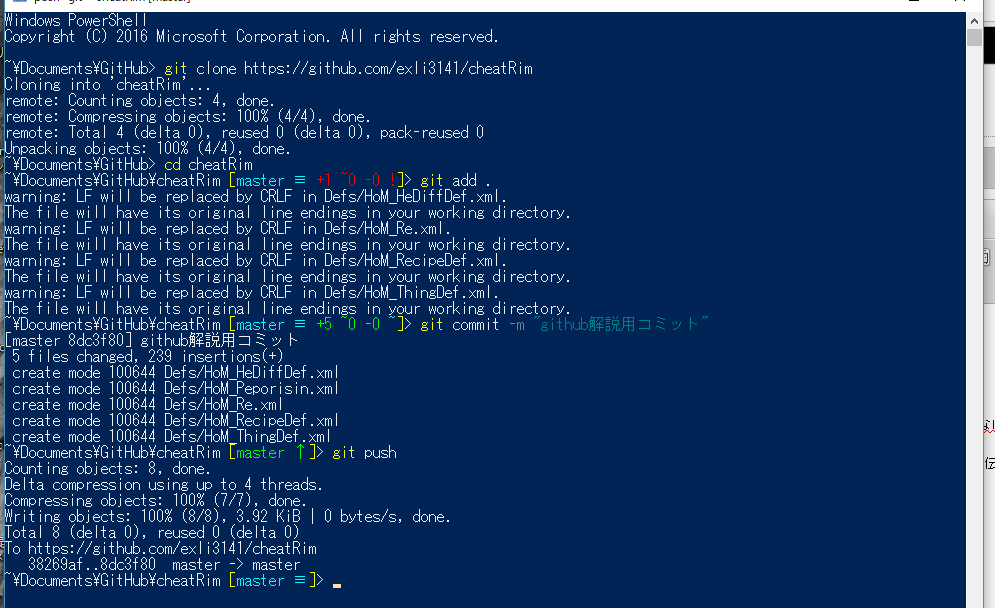This screenshot has width=995, height=608.
Task: Click the 'Defs/HoM_Peporisin.xml' create mode line
Action: [x=175, y=388]
